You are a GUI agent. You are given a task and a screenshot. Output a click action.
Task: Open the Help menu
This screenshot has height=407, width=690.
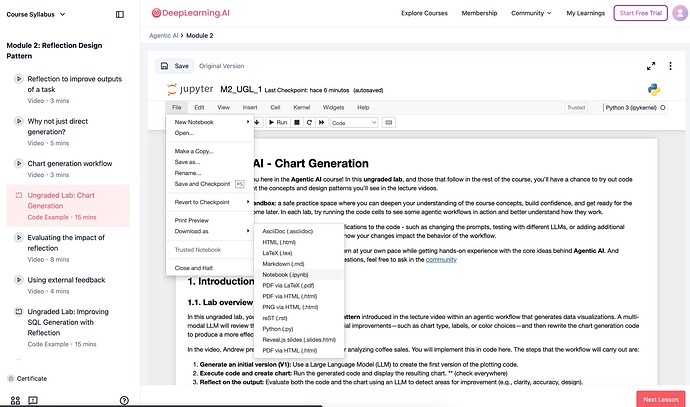[x=363, y=107]
